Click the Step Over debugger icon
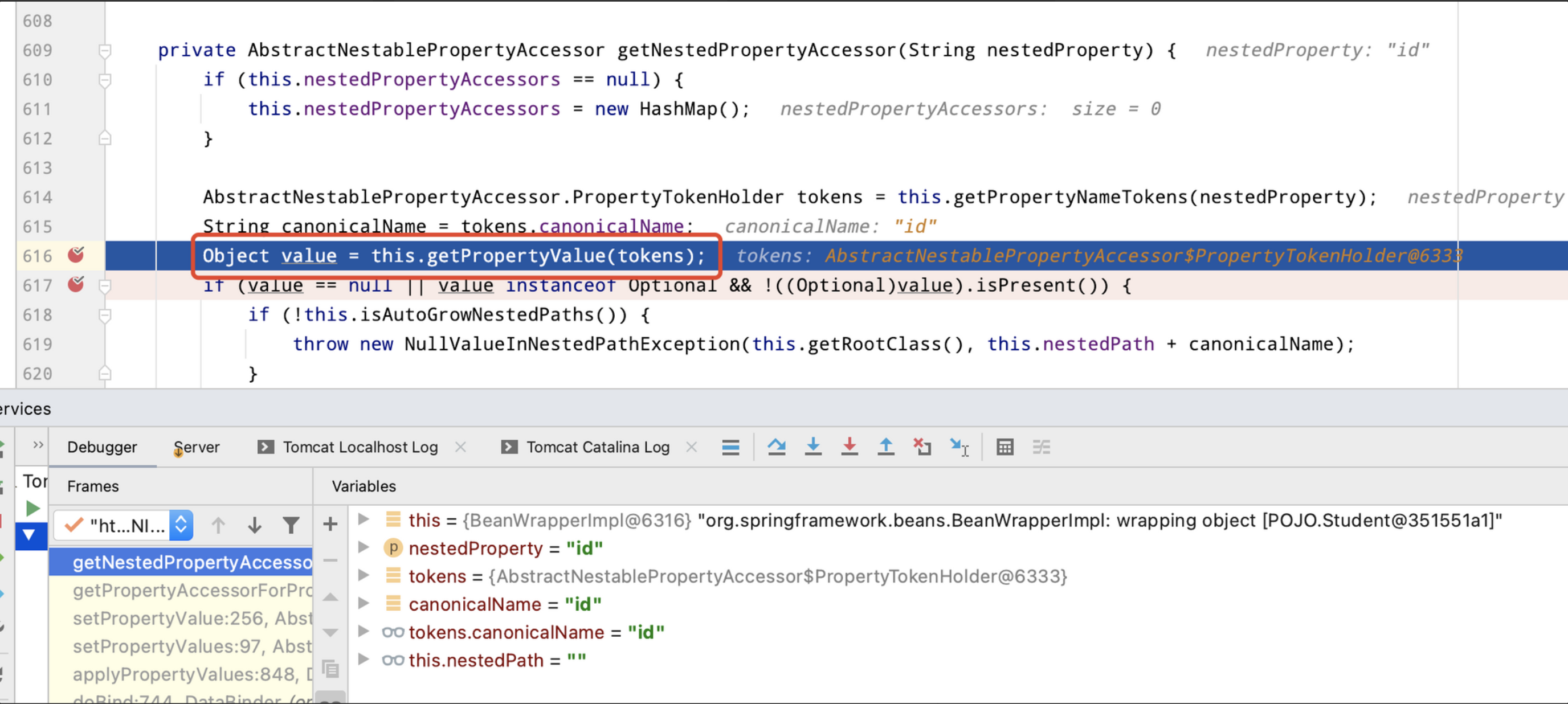This screenshot has width=1568, height=704. click(x=776, y=447)
